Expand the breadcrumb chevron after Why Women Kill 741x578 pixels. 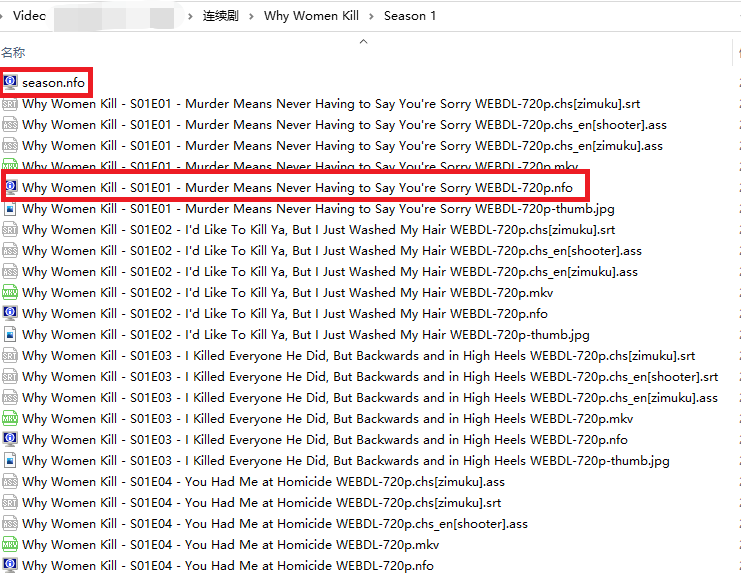[x=370, y=16]
